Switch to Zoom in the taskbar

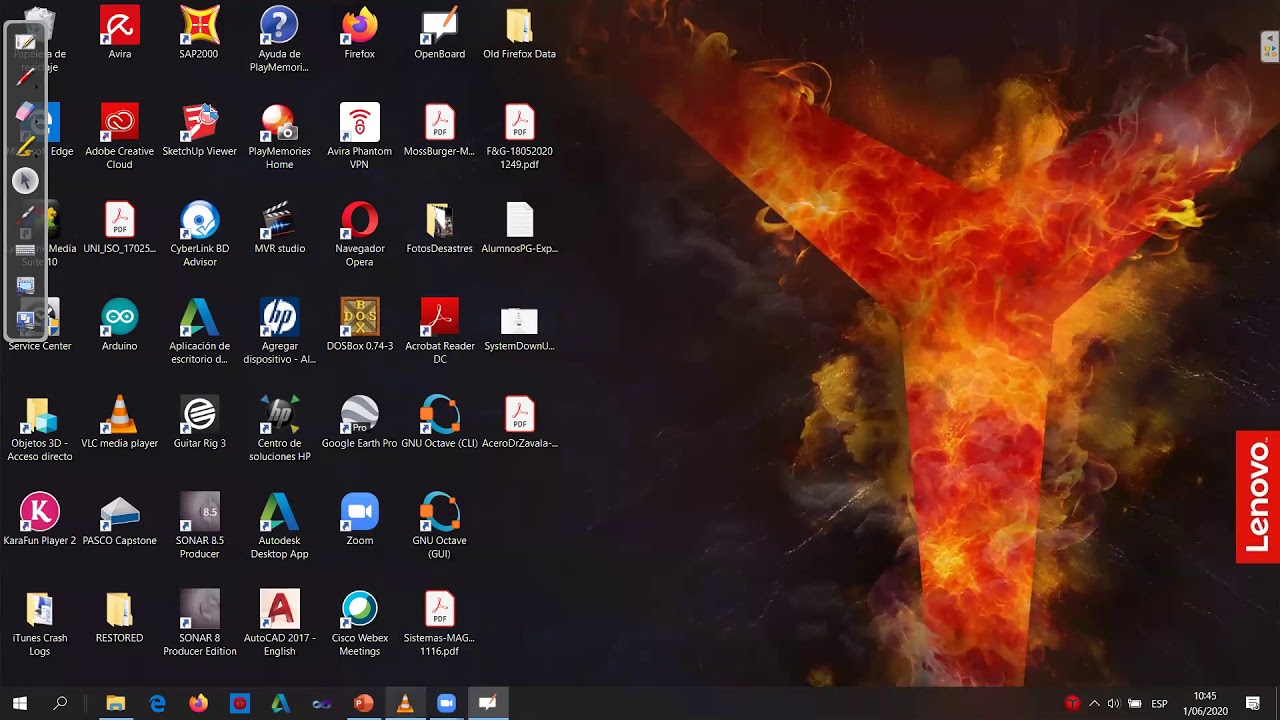(x=446, y=704)
